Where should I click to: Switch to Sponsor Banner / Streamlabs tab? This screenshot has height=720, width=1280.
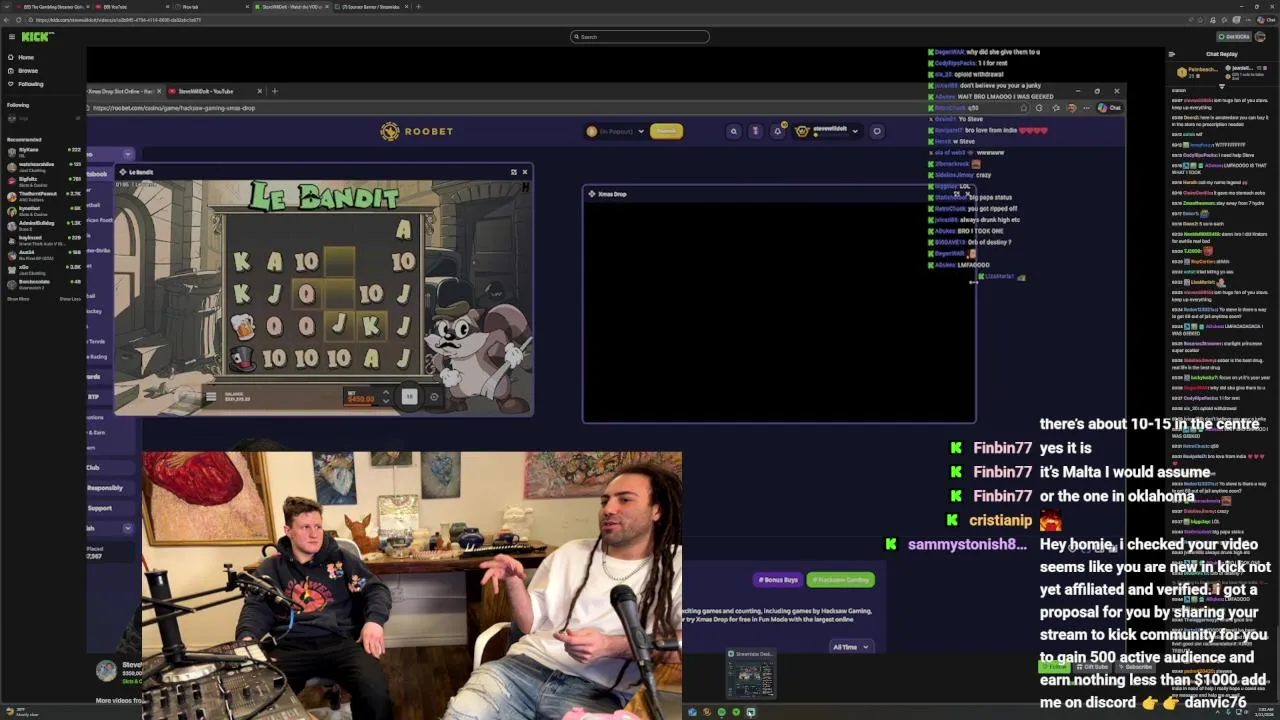[371, 7]
